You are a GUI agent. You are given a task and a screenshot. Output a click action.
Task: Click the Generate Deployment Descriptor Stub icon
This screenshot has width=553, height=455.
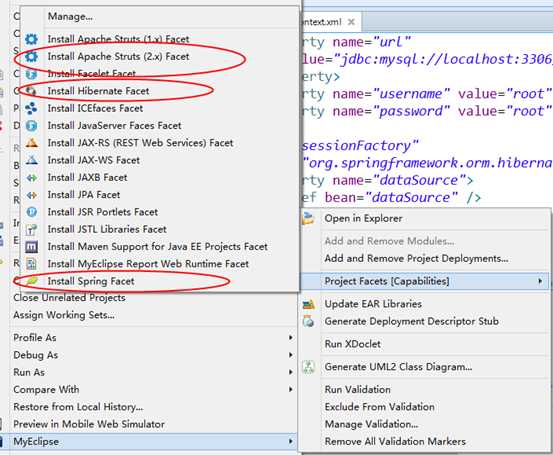point(308,321)
